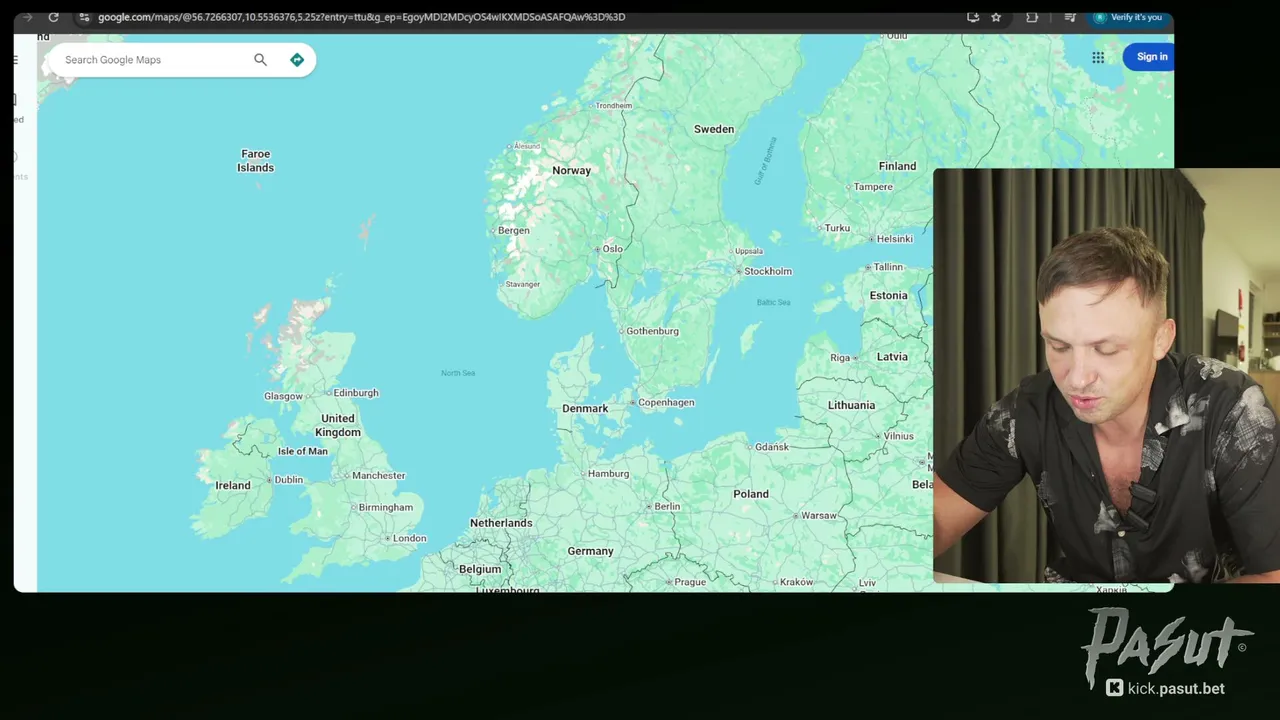This screenshot has width=1280, height=720.
Task: Reload the page with the browser refresh icon
Action: [53, 17]
